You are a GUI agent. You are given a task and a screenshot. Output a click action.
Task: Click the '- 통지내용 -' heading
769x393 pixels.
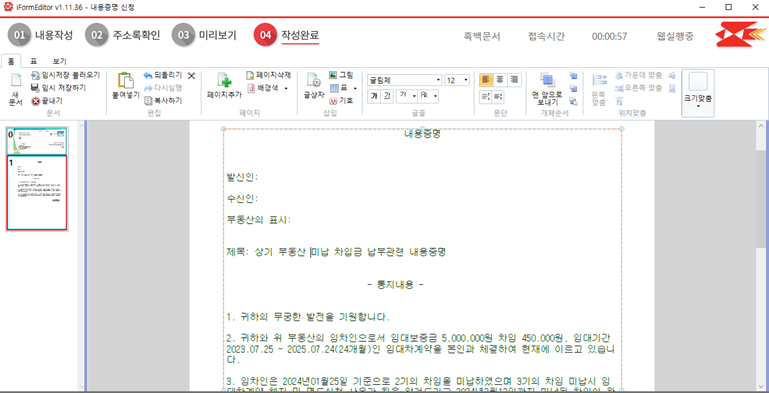[395, 285]
